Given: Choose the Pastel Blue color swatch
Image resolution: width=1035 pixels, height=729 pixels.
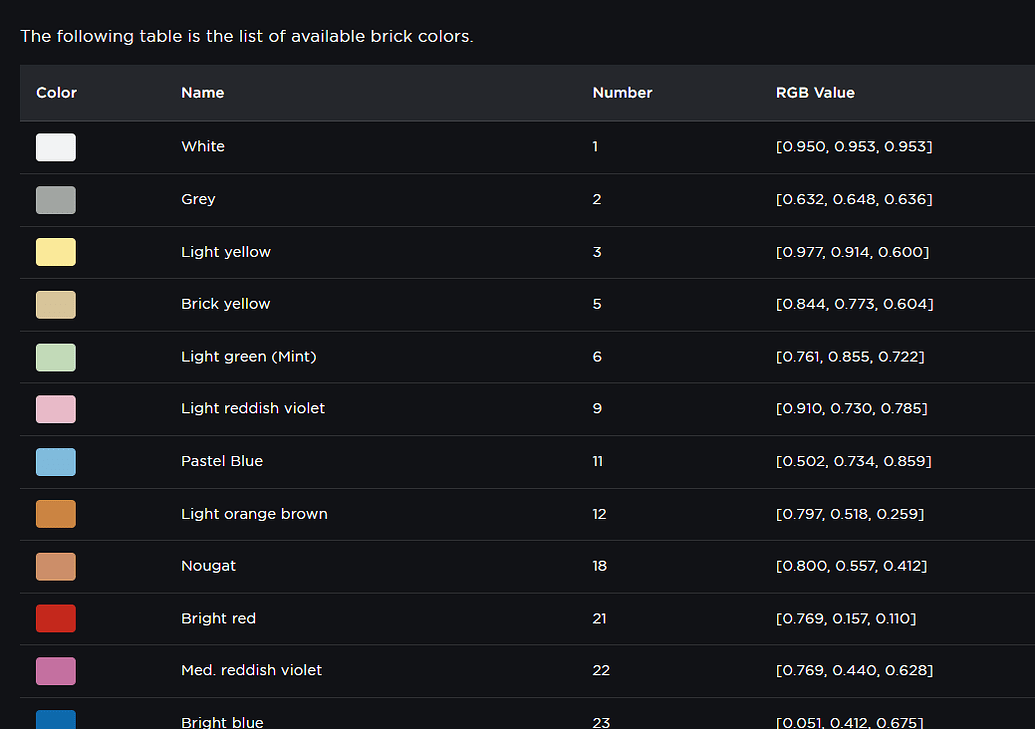Looking at the screenshot, I should pyautogui.click(x=55, y=462).
